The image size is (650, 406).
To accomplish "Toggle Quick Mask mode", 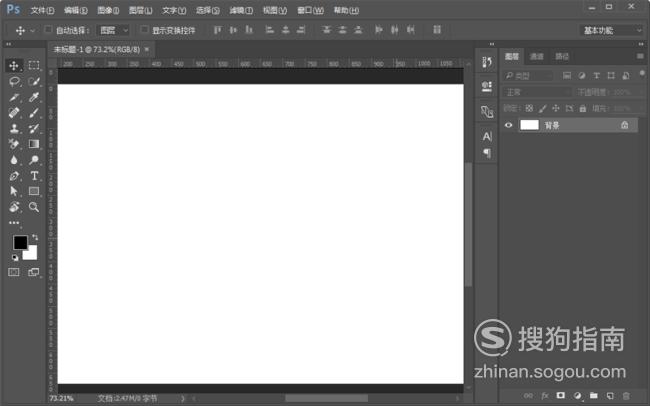I will click(x=14, y=272).
